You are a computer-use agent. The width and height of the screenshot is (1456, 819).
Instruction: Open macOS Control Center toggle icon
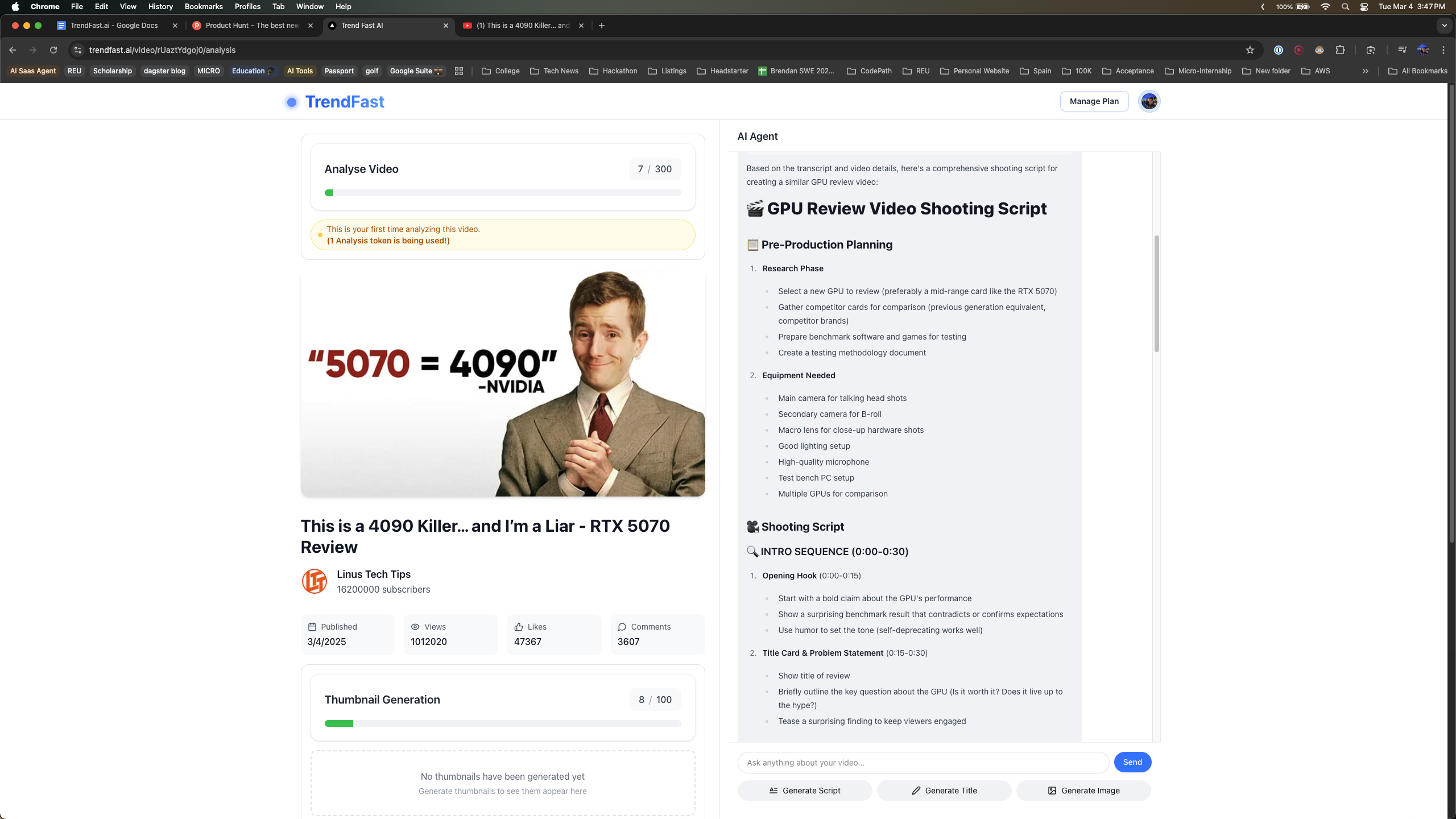[x=1364, y=7]
